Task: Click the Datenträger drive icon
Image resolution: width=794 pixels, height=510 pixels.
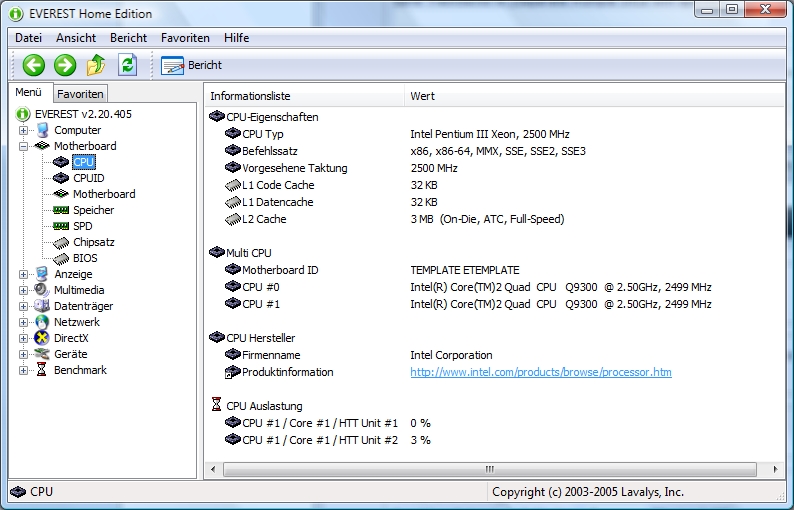Action: pyautogui.click(x=42, y=306)
